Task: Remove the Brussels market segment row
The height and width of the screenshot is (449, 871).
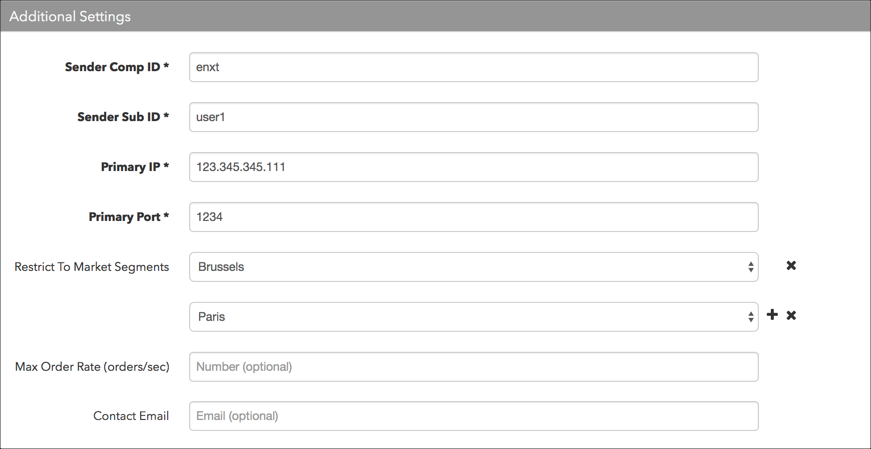Action: point(791,266)
